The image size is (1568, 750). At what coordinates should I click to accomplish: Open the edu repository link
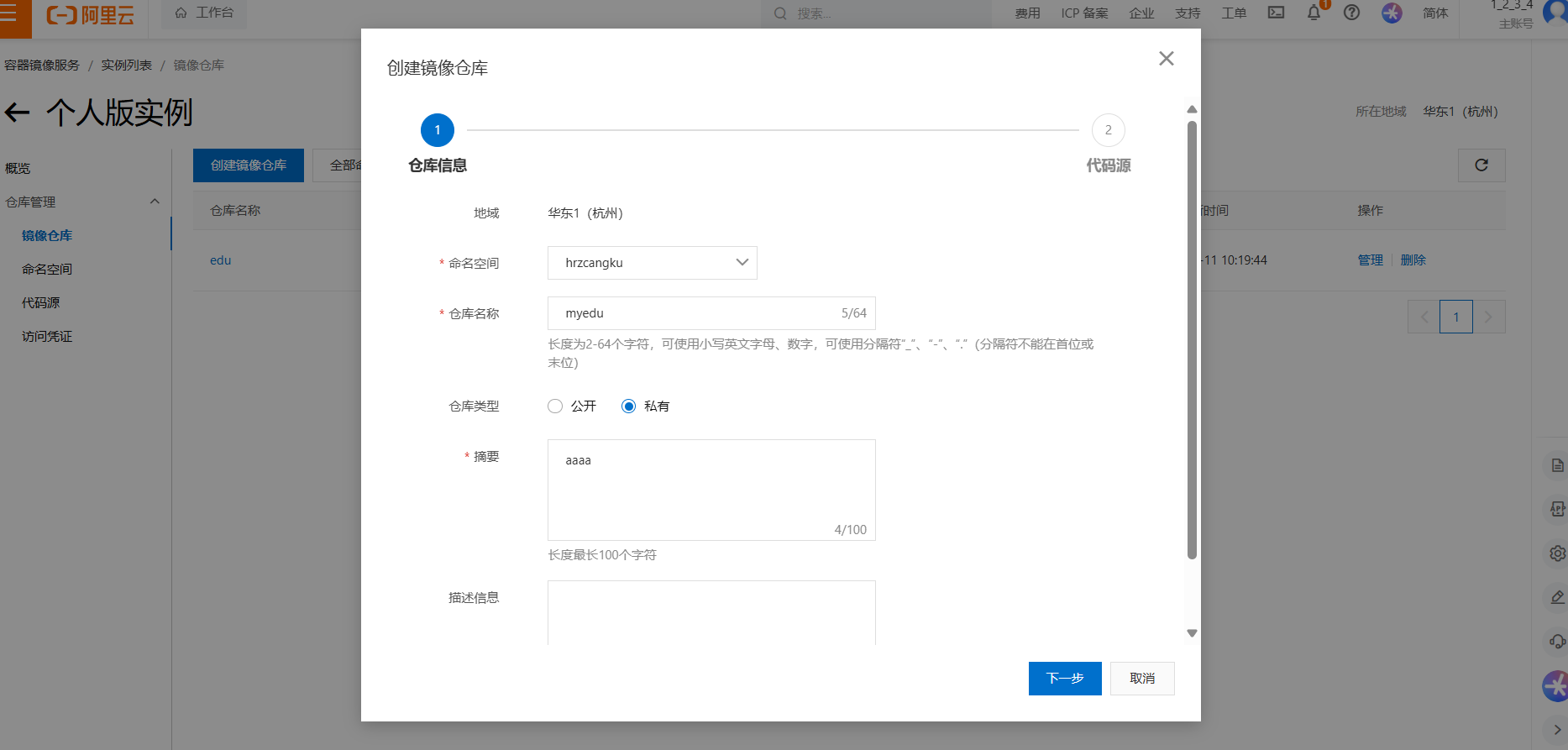(220, 260)
